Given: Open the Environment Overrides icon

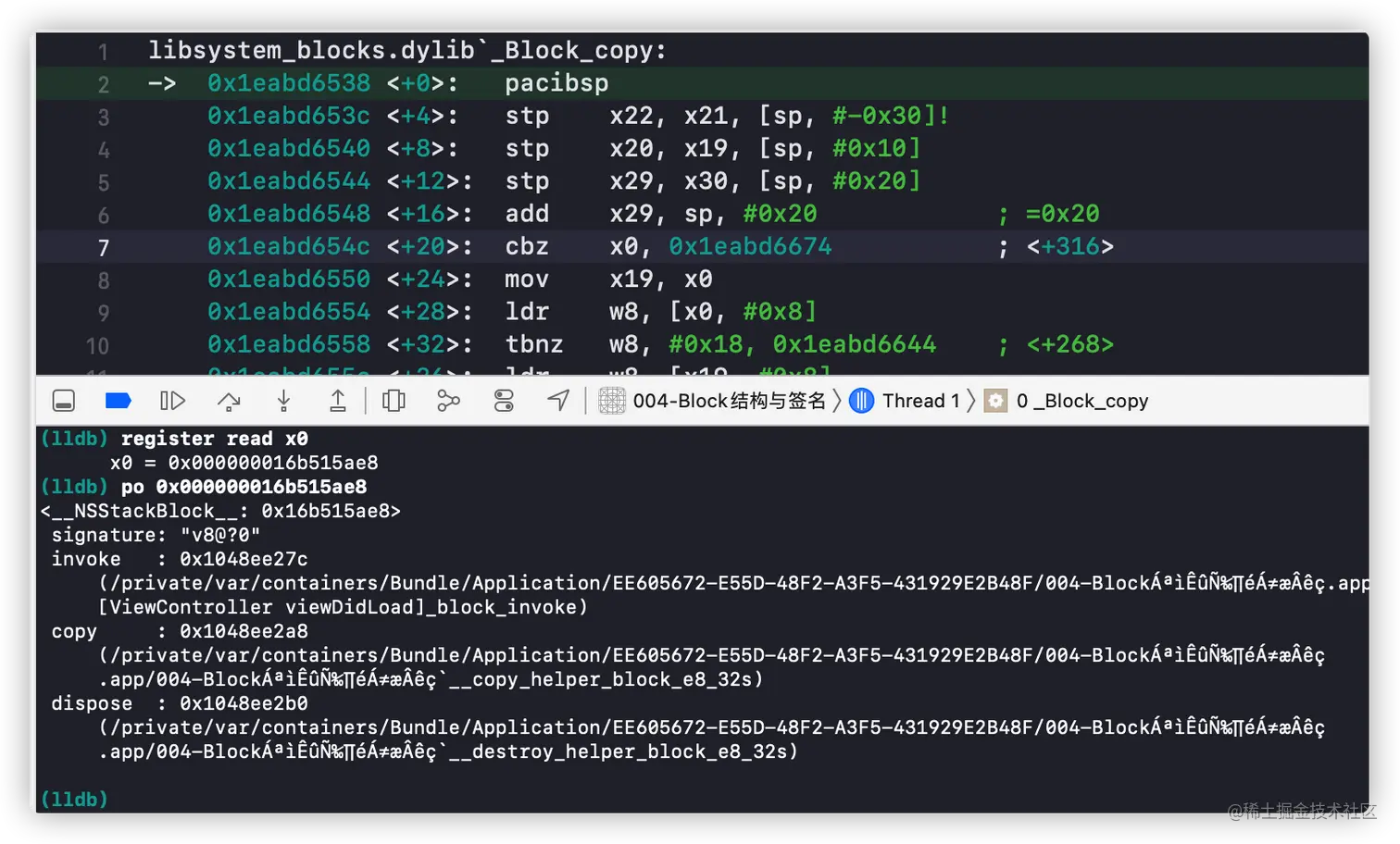Looking at the screenshot, I should pyautogui.click(x=504, y=401).
